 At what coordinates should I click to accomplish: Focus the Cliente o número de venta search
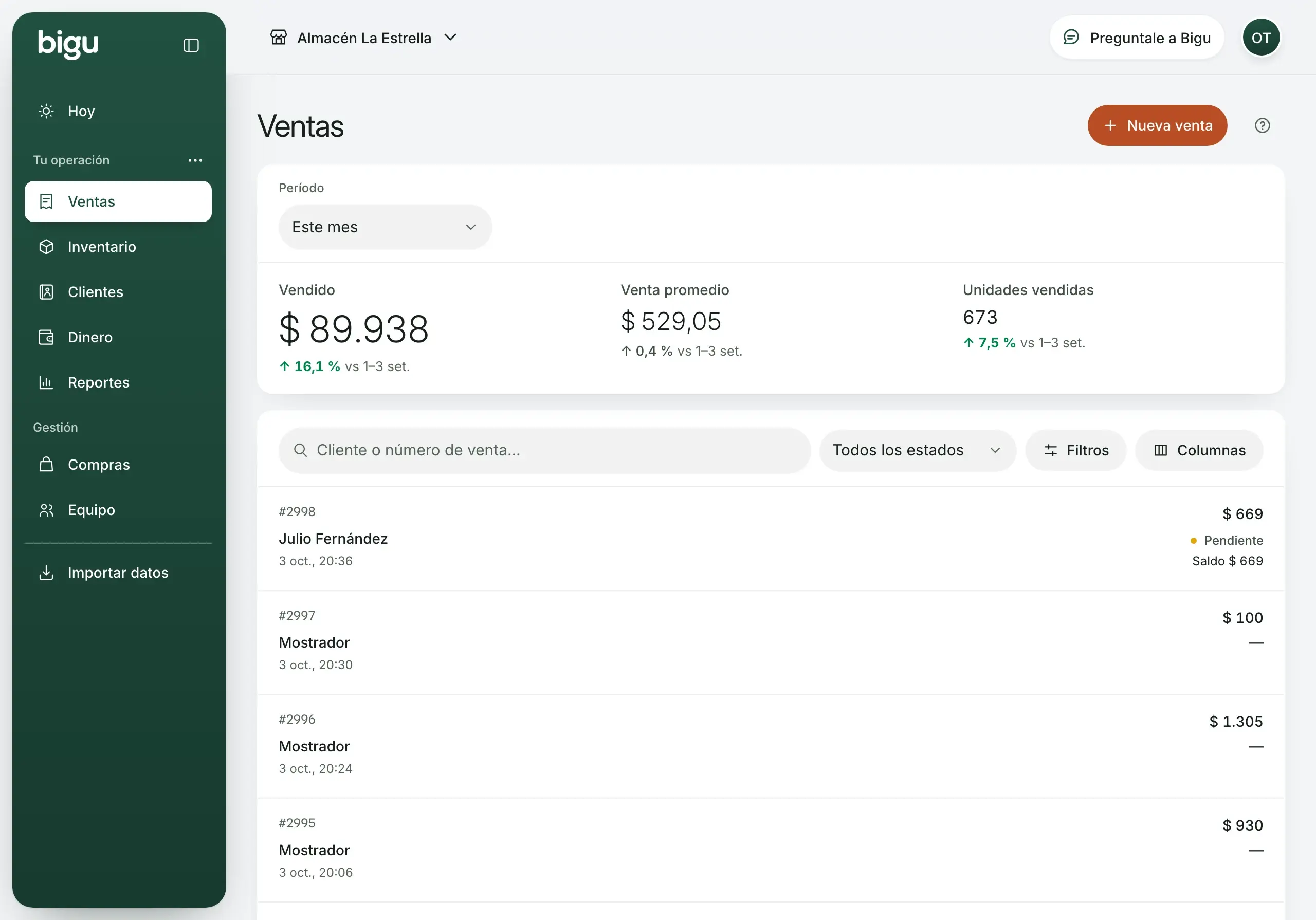[x=544, y=450]
